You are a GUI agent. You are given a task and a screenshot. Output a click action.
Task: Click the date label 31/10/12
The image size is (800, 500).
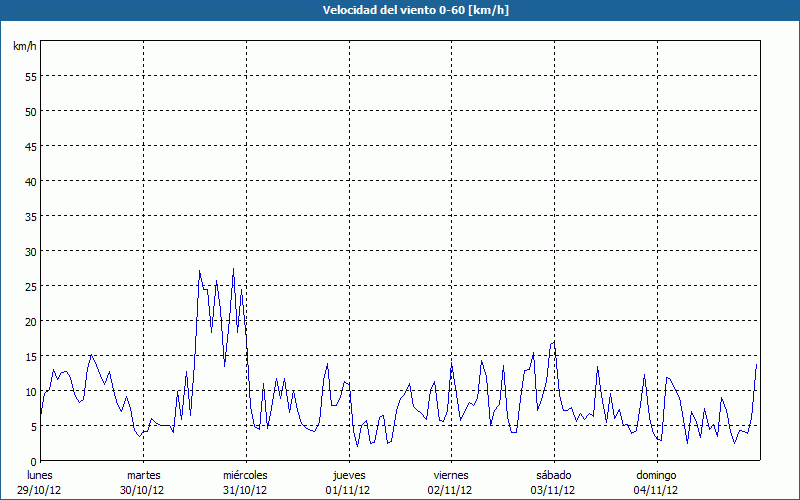click(x=245, y=490)
